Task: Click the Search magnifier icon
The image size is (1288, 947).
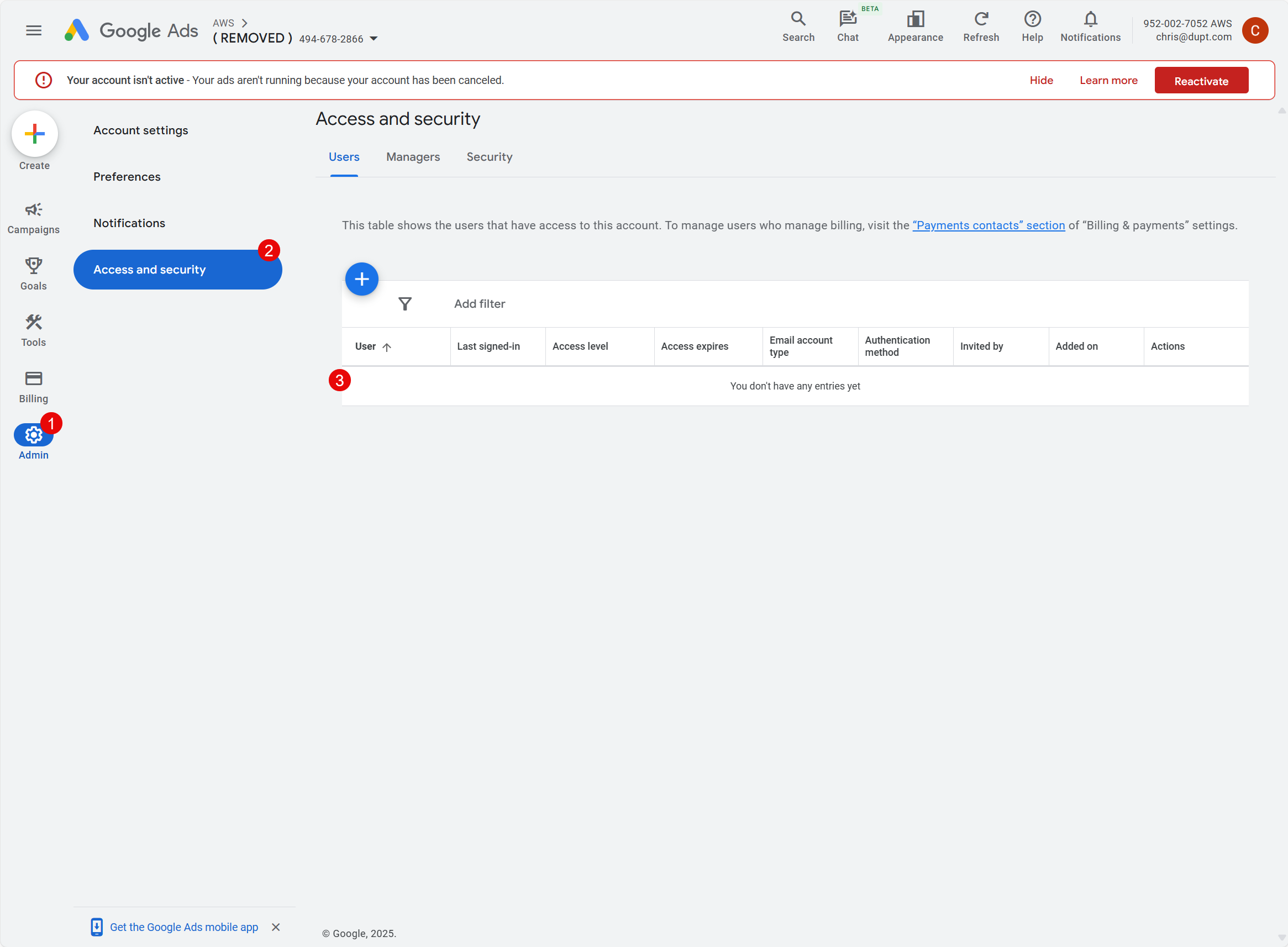Action: 798,19
